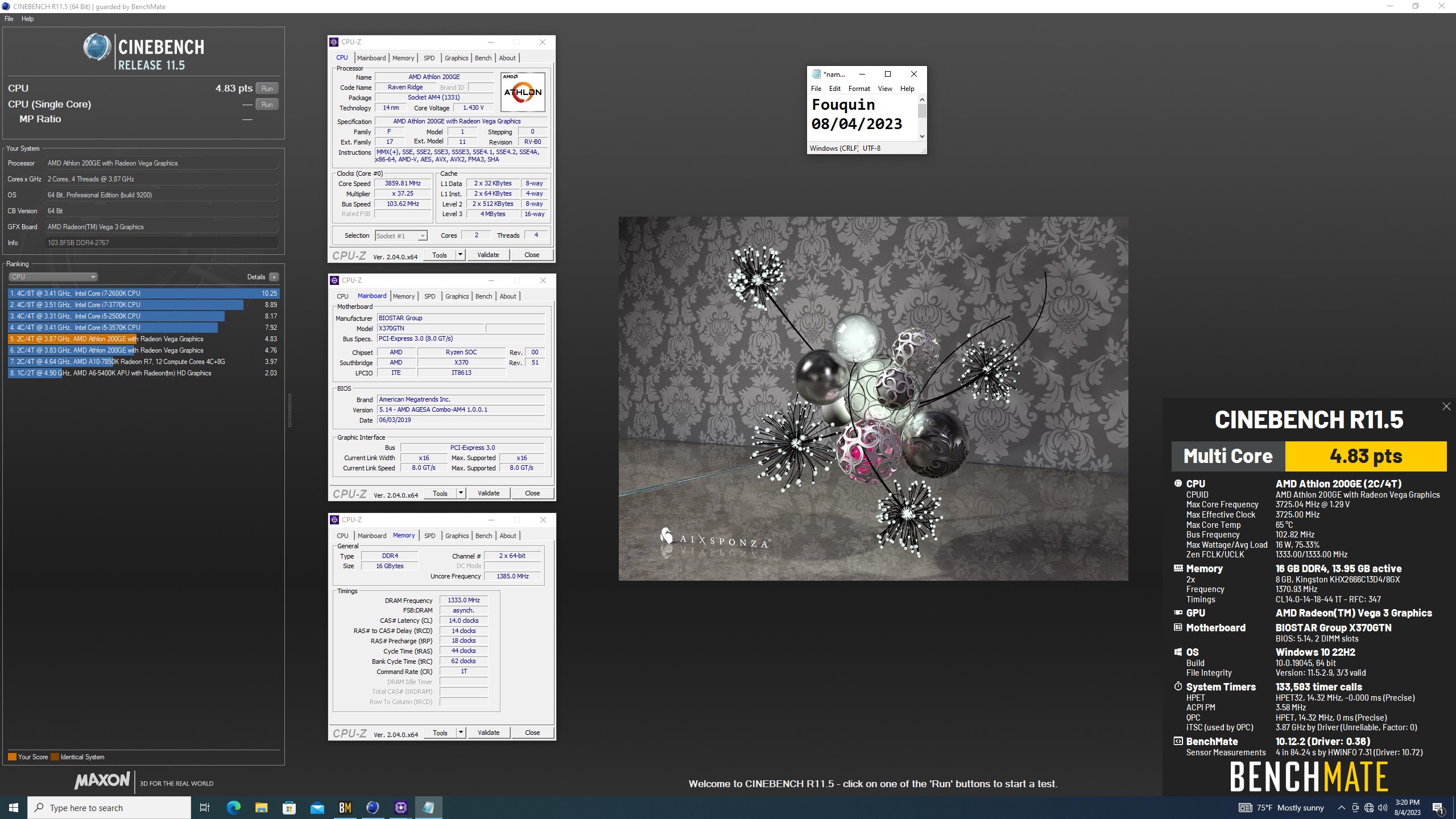Select the AMD A10-7850K ranking entry
Viewport: 1456px width, 819px height.
[x=144, y=362]
